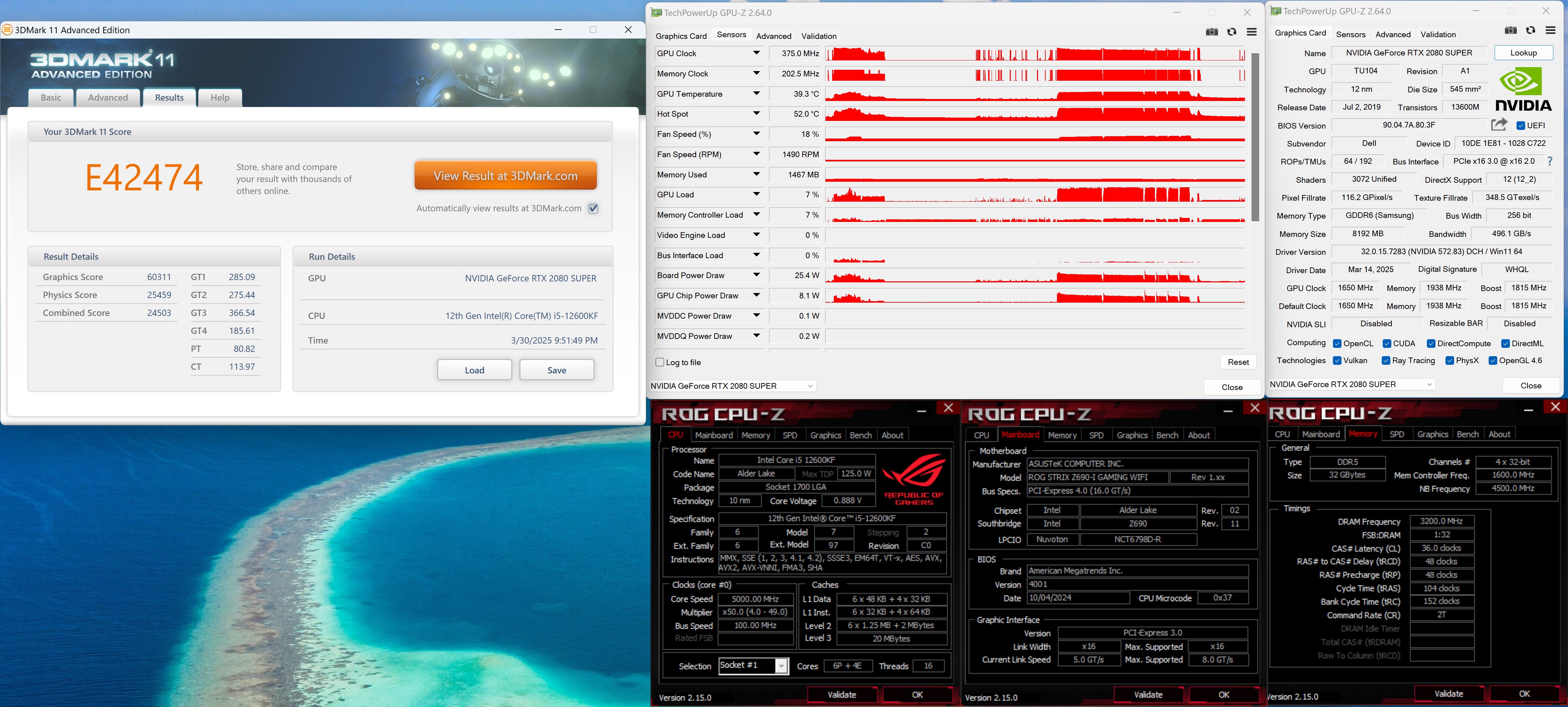Click Load button in Run Details
Viewport: 1568px width, 707px height.
tap(474, 370)
